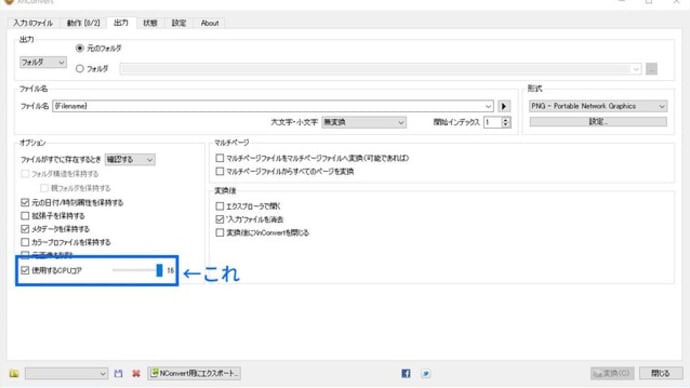Open the Twitter icon link
690x388 pixels.
(x=426, y=373)
